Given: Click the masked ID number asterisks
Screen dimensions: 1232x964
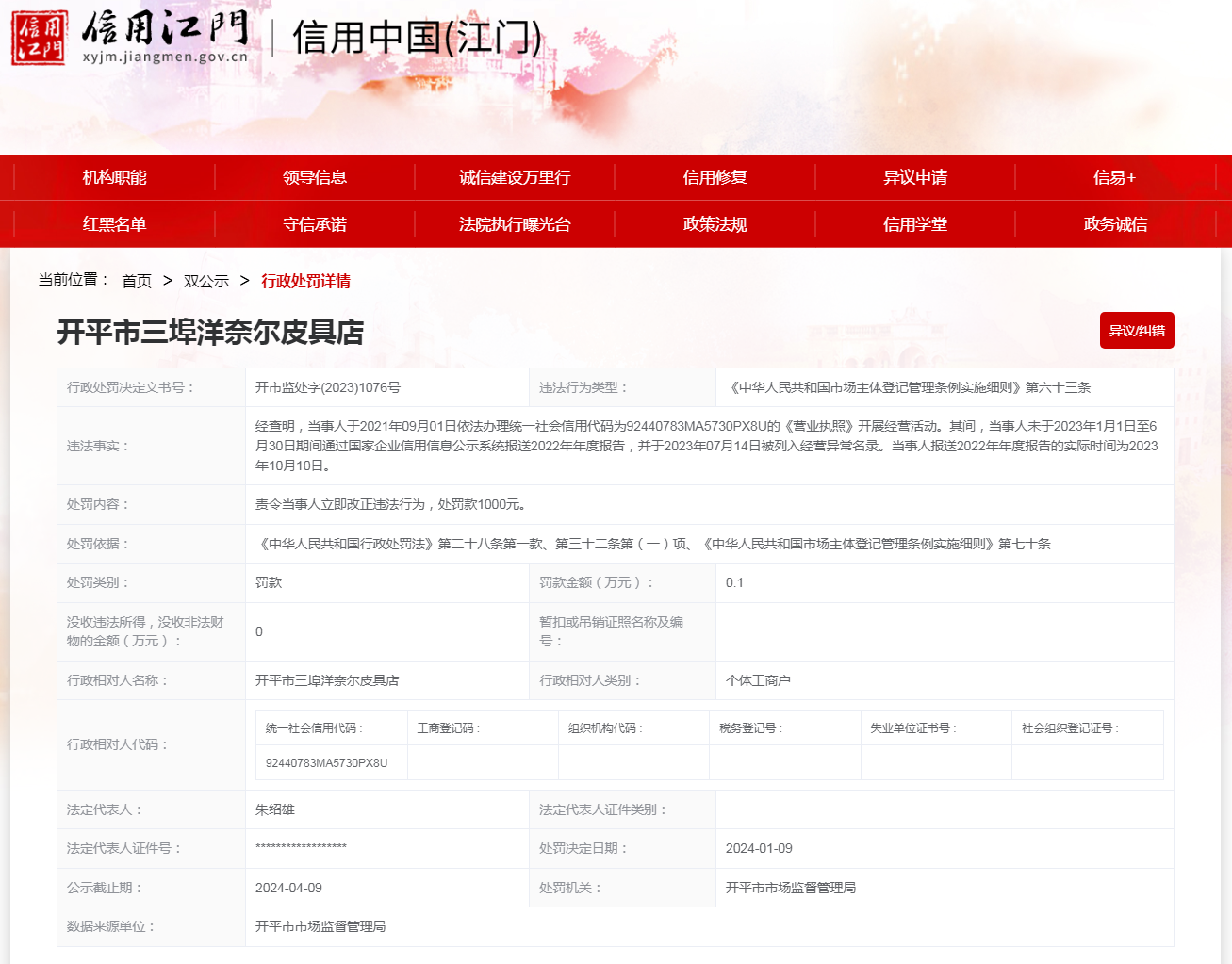Looking at the screenshot, I should [x=301, y=848].
